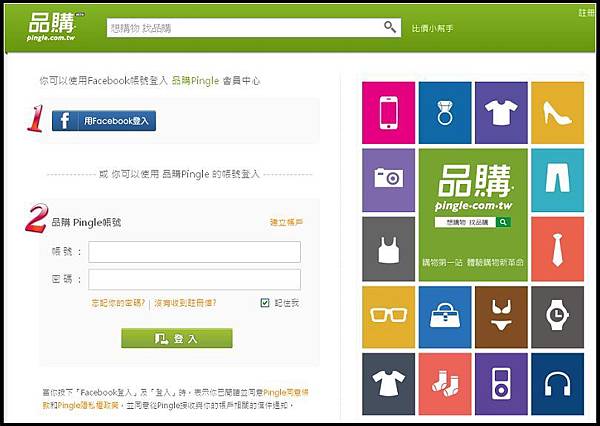The height and width of the screenshot is (426, 600).
Task: Choose the purple camera category tile
Action: [x=388, y=180]
